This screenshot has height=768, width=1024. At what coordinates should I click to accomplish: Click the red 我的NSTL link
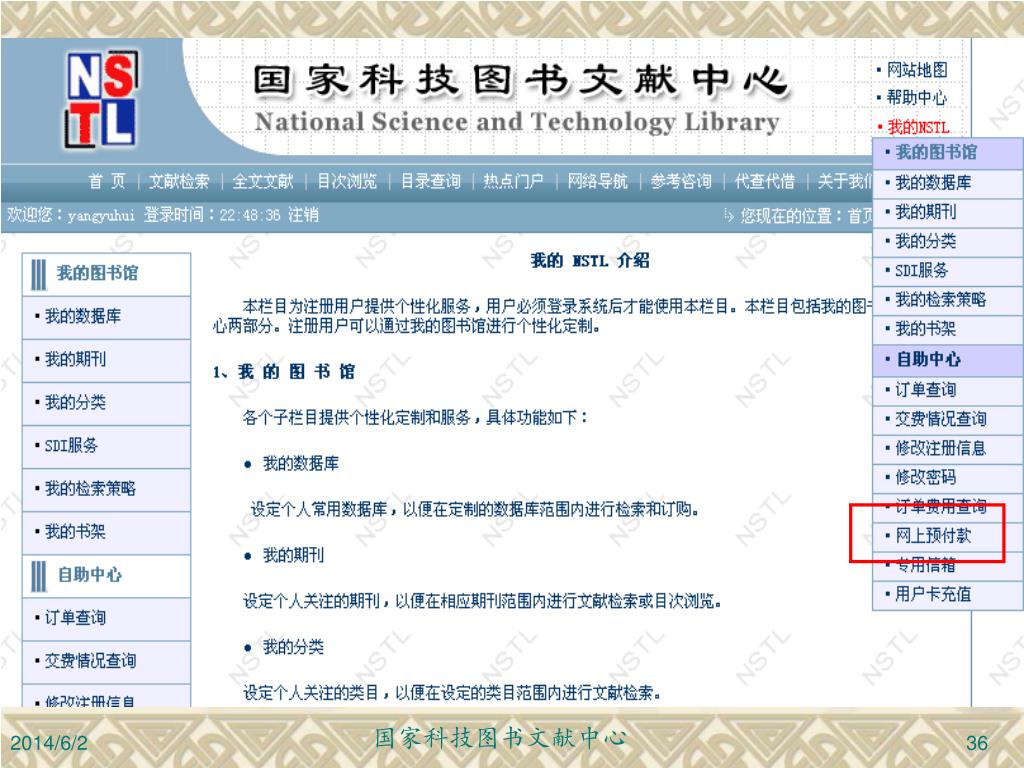[918, 127]
